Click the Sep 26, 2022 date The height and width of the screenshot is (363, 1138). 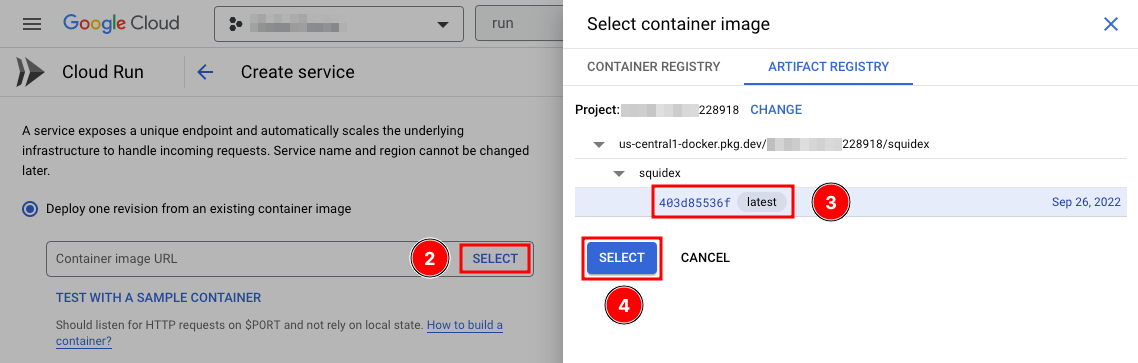pos(1086,203)
